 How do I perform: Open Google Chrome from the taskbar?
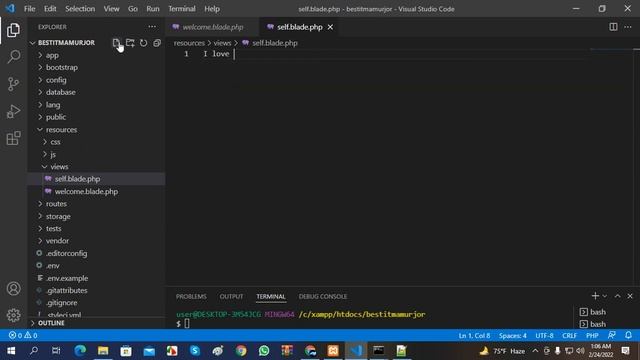[241, 351]
